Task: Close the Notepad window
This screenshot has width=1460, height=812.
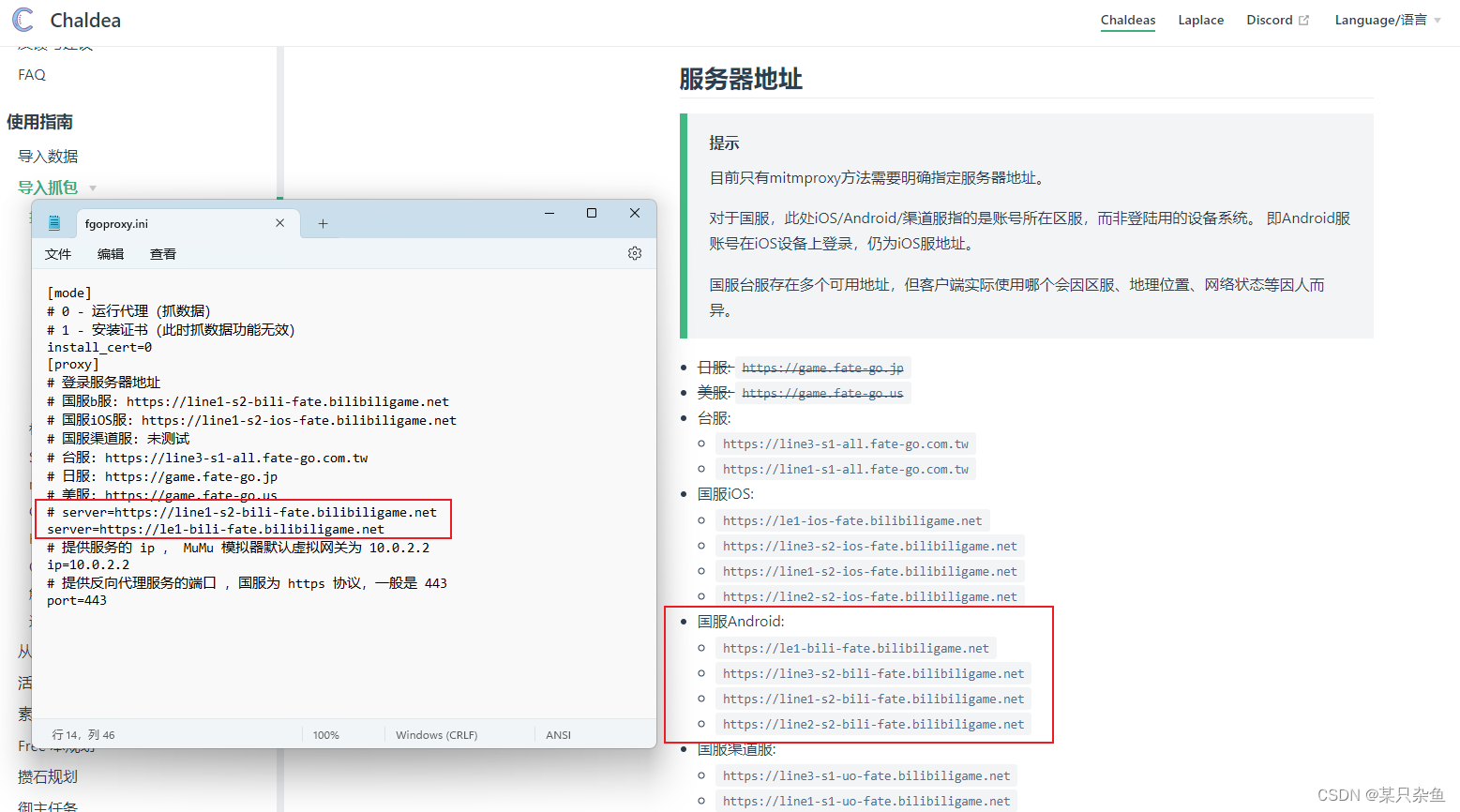Action: (x=635, y=213)
